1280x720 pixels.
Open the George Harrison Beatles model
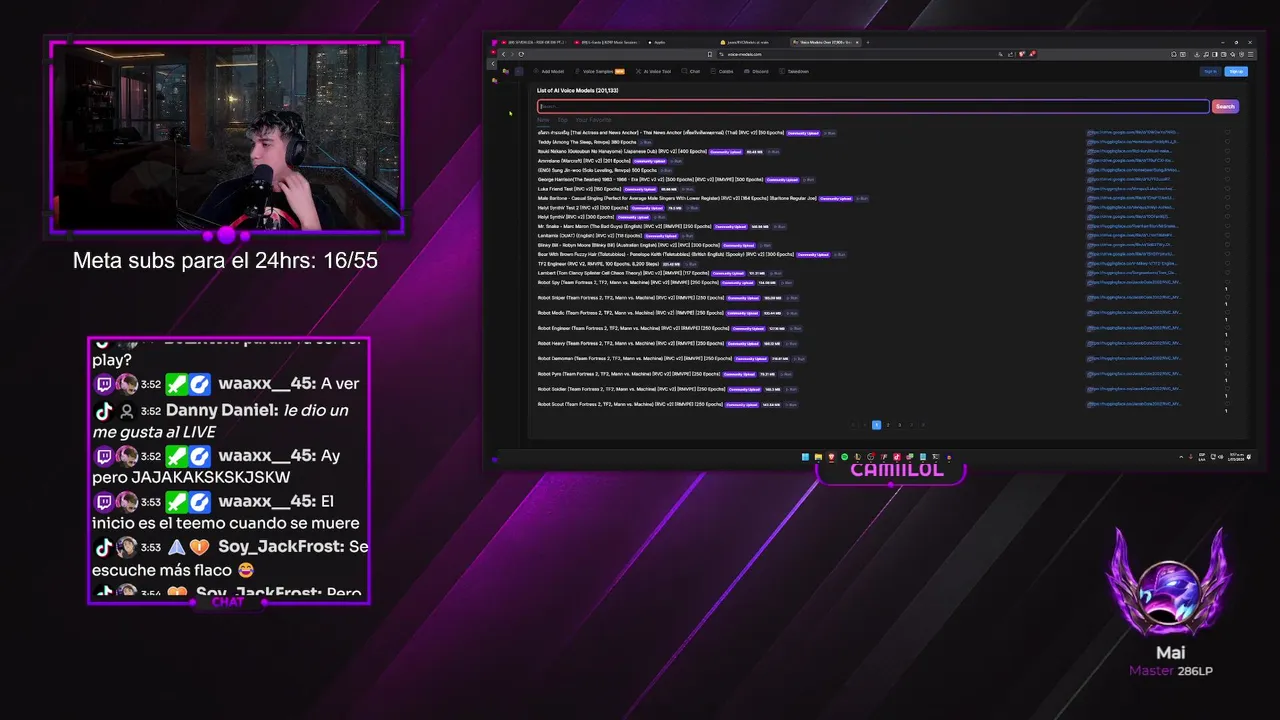(x=650, y=180)
